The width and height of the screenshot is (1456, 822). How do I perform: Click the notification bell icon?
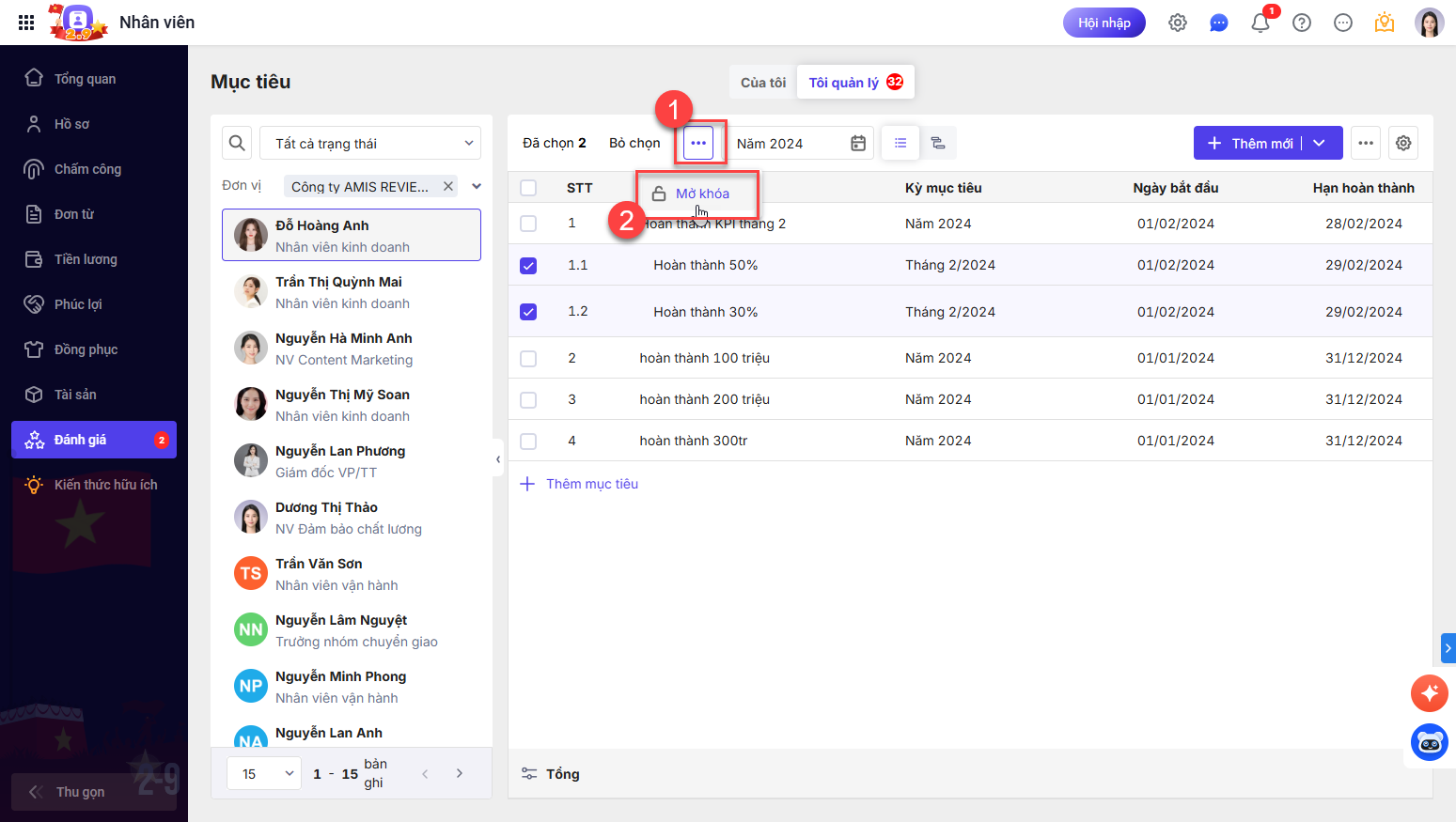click(1260, 23)
